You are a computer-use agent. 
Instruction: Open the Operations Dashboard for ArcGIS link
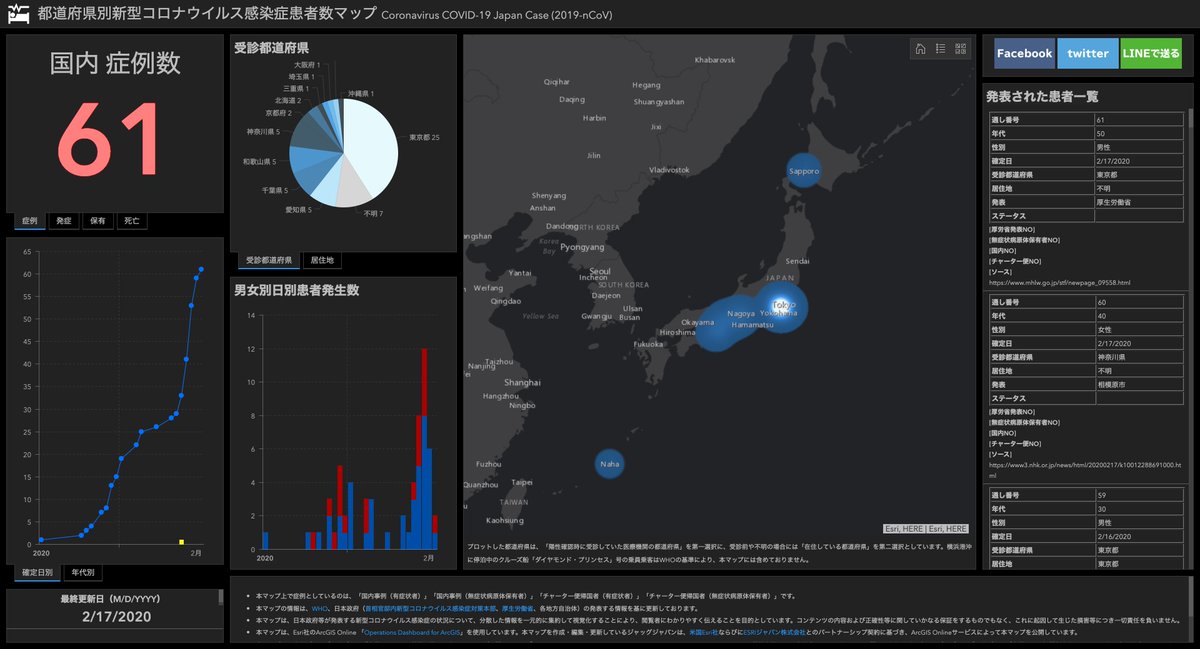412,632
